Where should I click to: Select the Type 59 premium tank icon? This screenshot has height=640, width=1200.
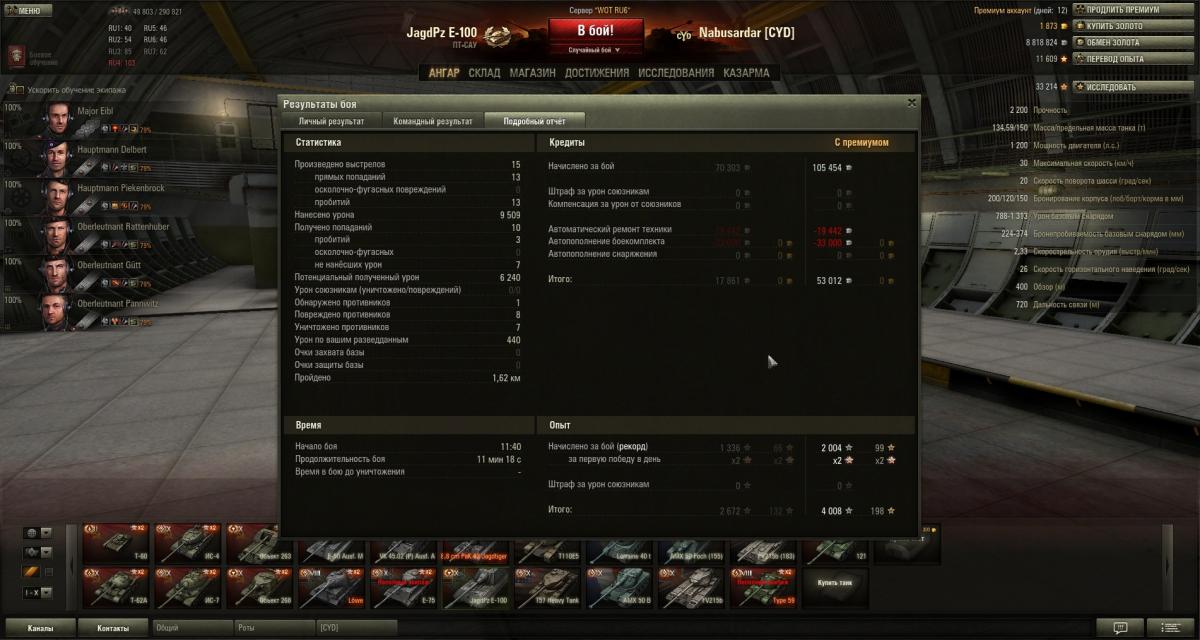tap(764, 589)
